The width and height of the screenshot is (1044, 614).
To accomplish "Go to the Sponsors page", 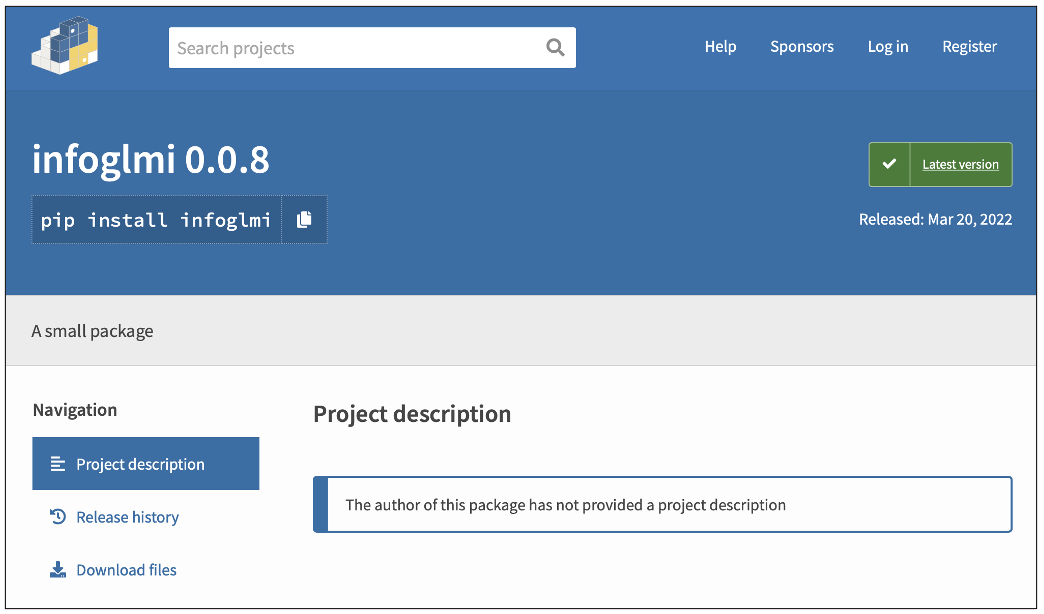I will (x=801, y=47).
